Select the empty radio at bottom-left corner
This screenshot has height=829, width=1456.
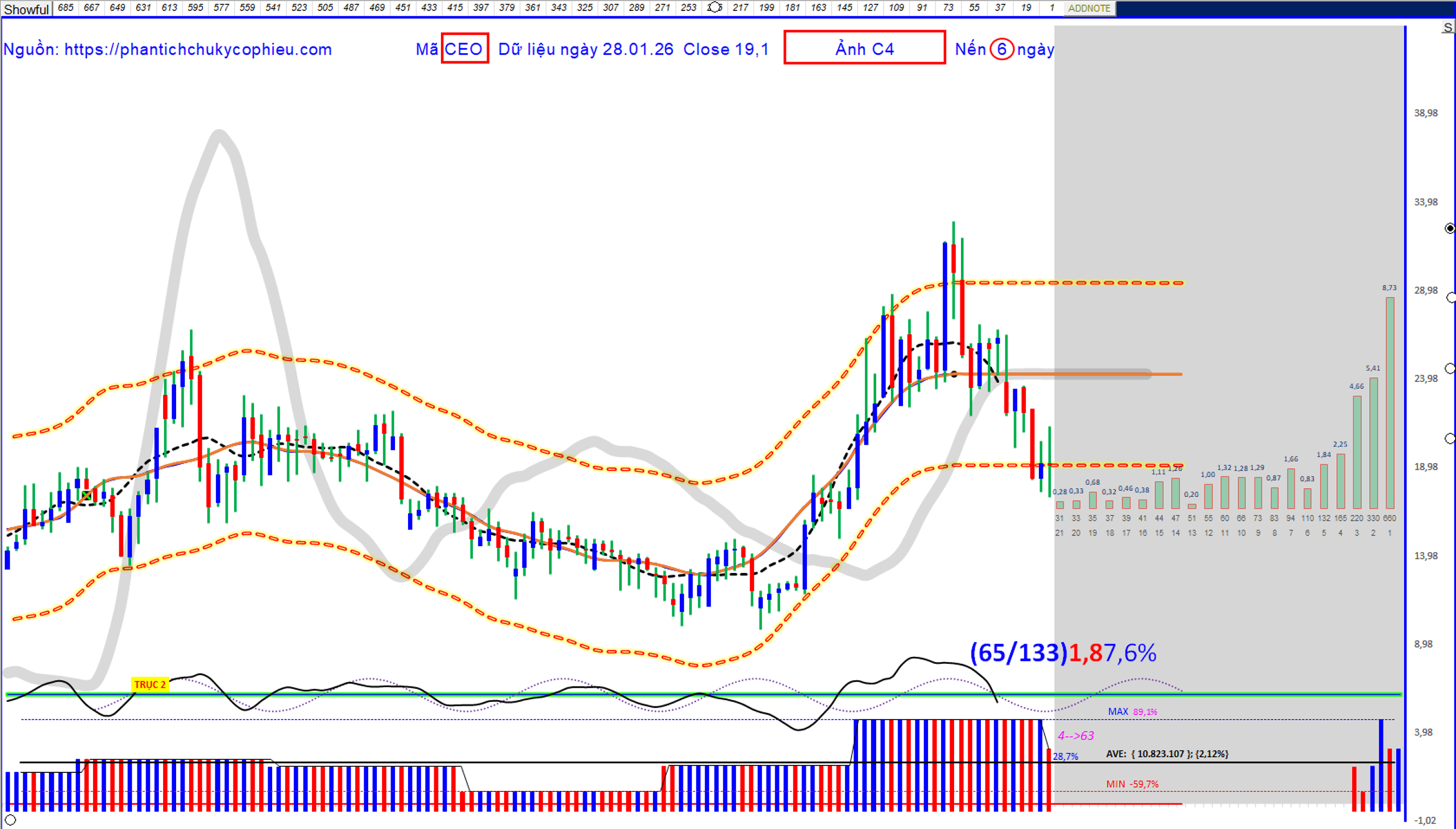point(10,820)
